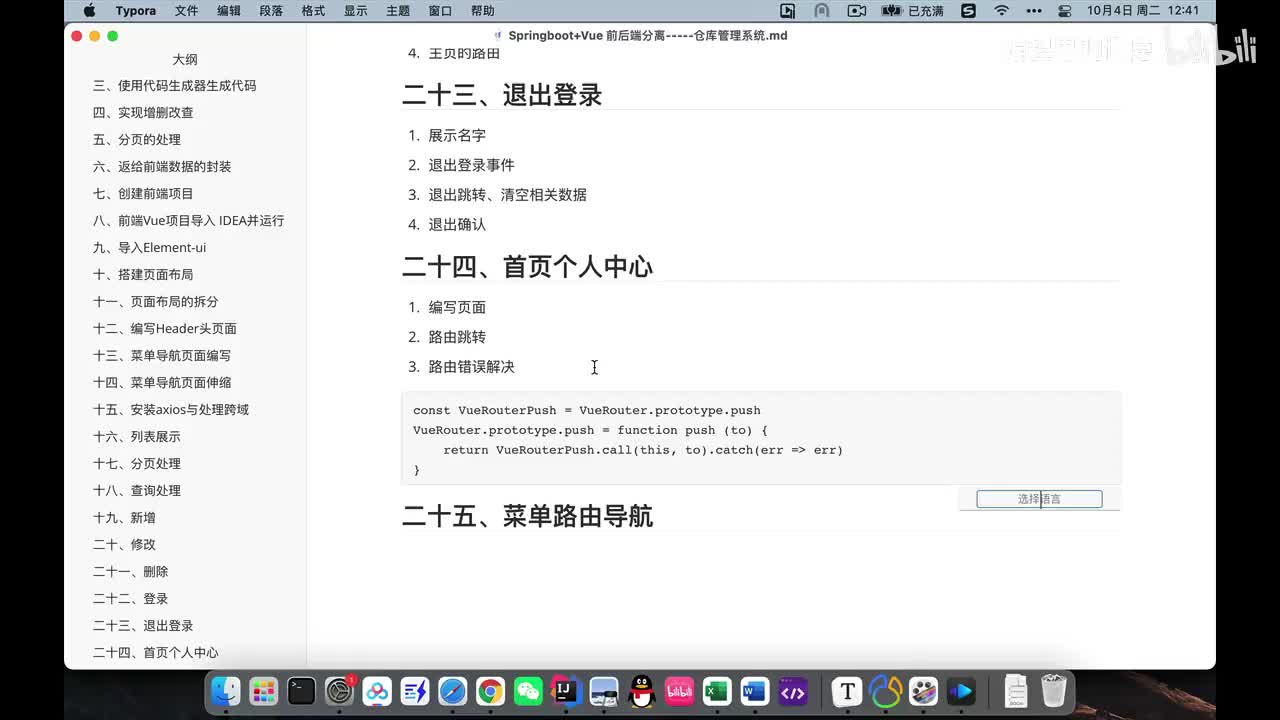Jump to outline item 二十二、登录
The height and width of the screenshot is (720, 1280).
[130, 599]
